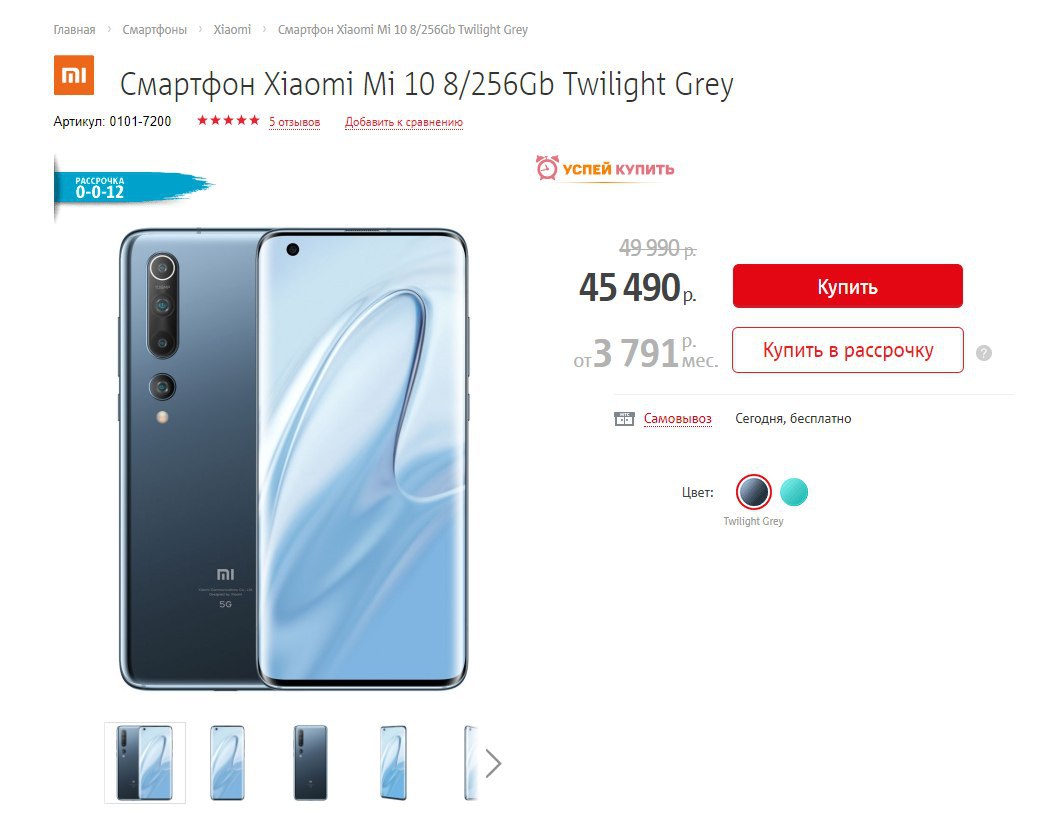
Task: Click the Купить в рассрочку button
Action: pyautogui.click(x=848, y=350)
